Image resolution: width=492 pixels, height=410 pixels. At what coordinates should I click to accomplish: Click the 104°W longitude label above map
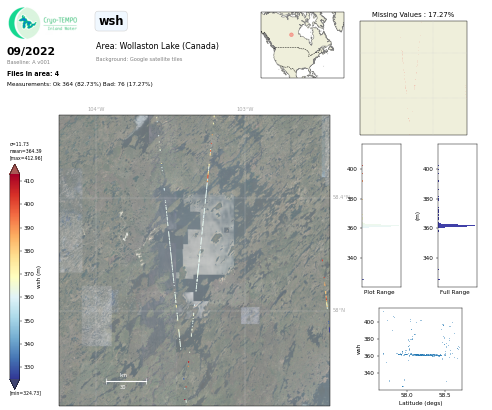tap(96, 109)
